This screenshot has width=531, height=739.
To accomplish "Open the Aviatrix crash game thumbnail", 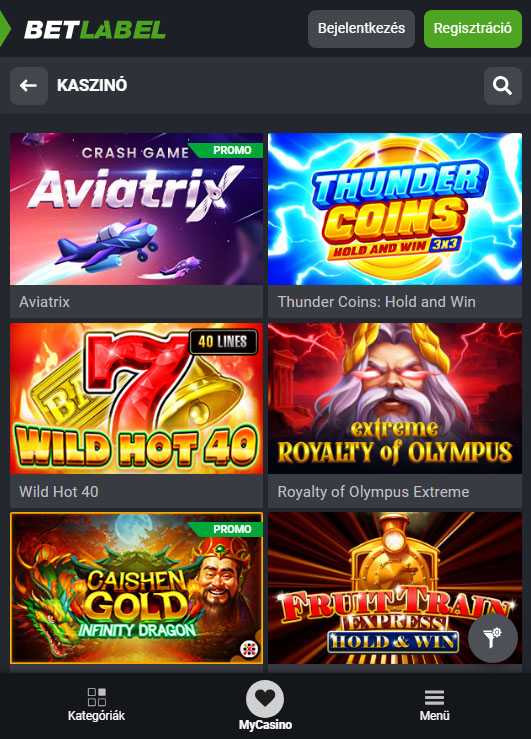I will 137,209.
